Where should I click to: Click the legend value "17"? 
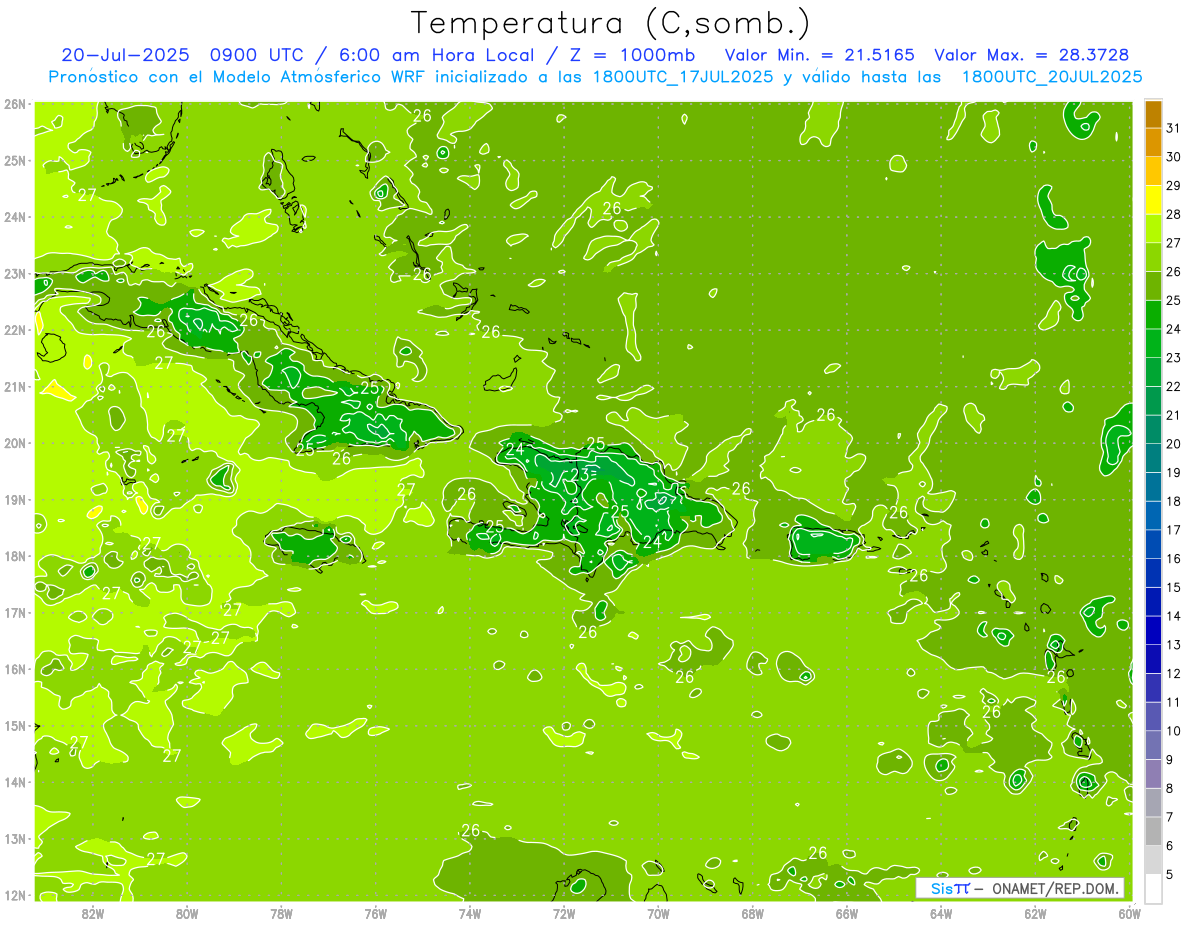1173,530
